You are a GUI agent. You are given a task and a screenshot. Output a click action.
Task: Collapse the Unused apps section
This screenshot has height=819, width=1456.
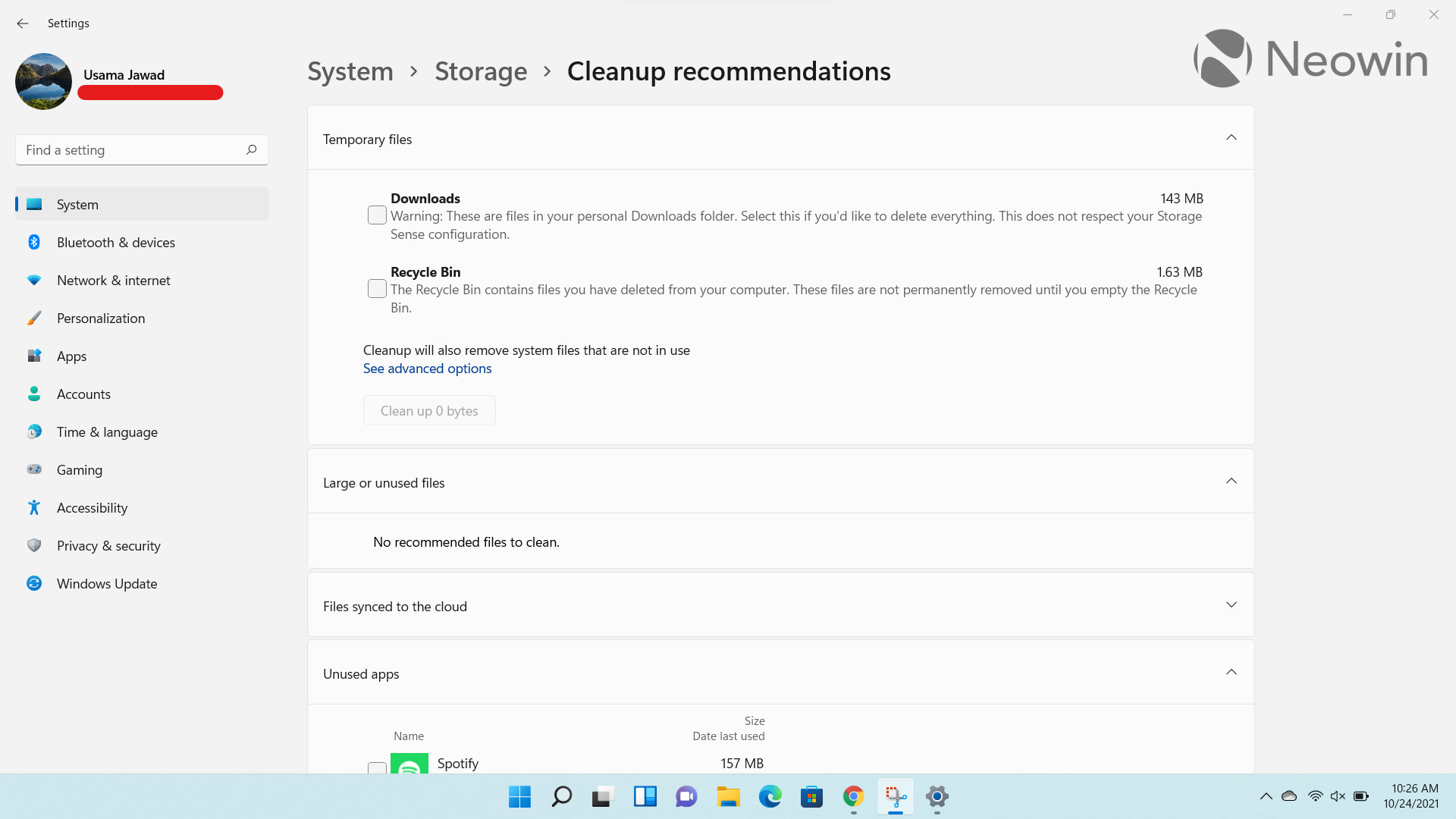point(1232,672)
